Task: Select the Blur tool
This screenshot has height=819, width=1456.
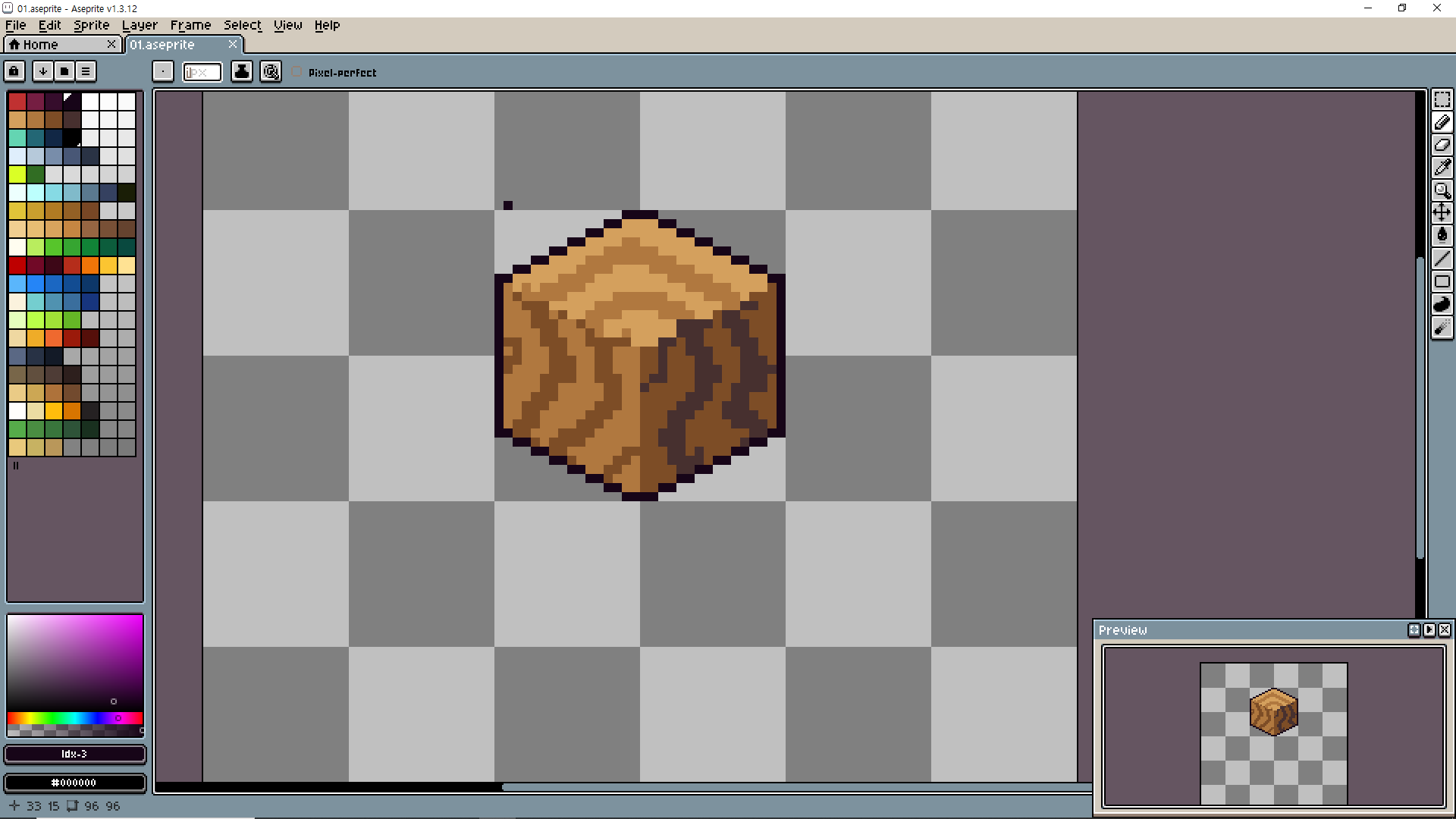Action: click(1442, 327)
